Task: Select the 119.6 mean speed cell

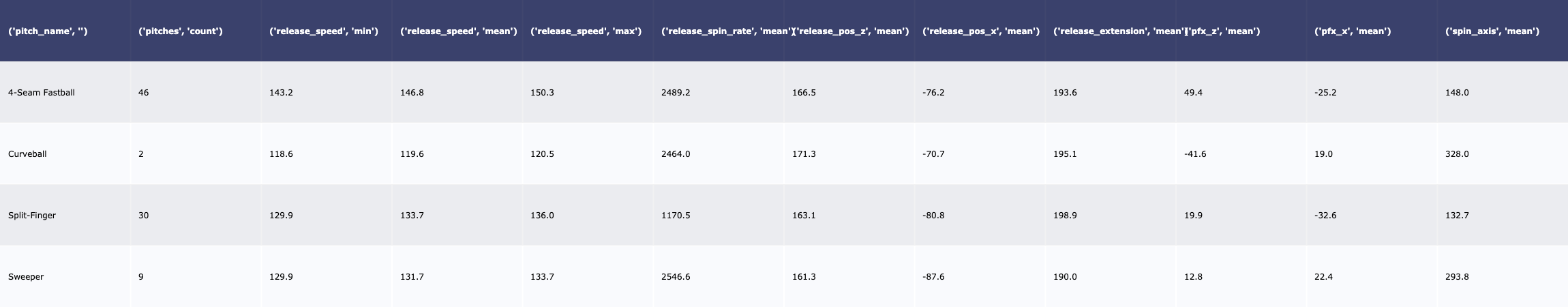Action: [x=412, y=154]
